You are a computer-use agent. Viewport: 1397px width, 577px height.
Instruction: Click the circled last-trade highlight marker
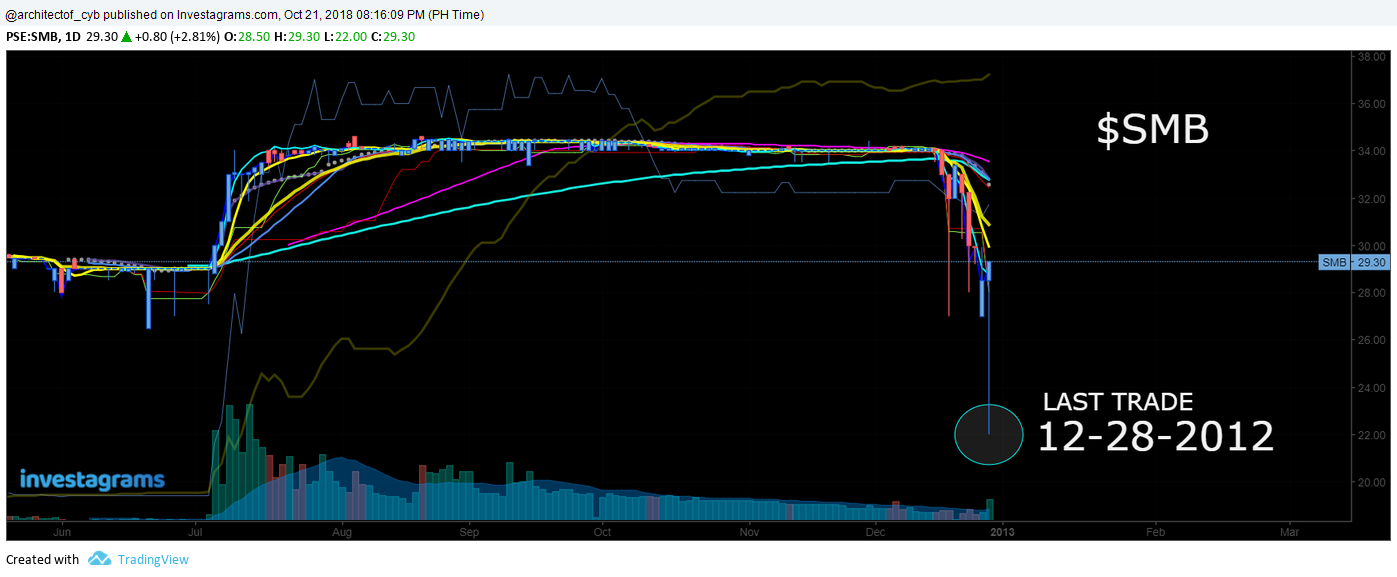coord(988,434)
